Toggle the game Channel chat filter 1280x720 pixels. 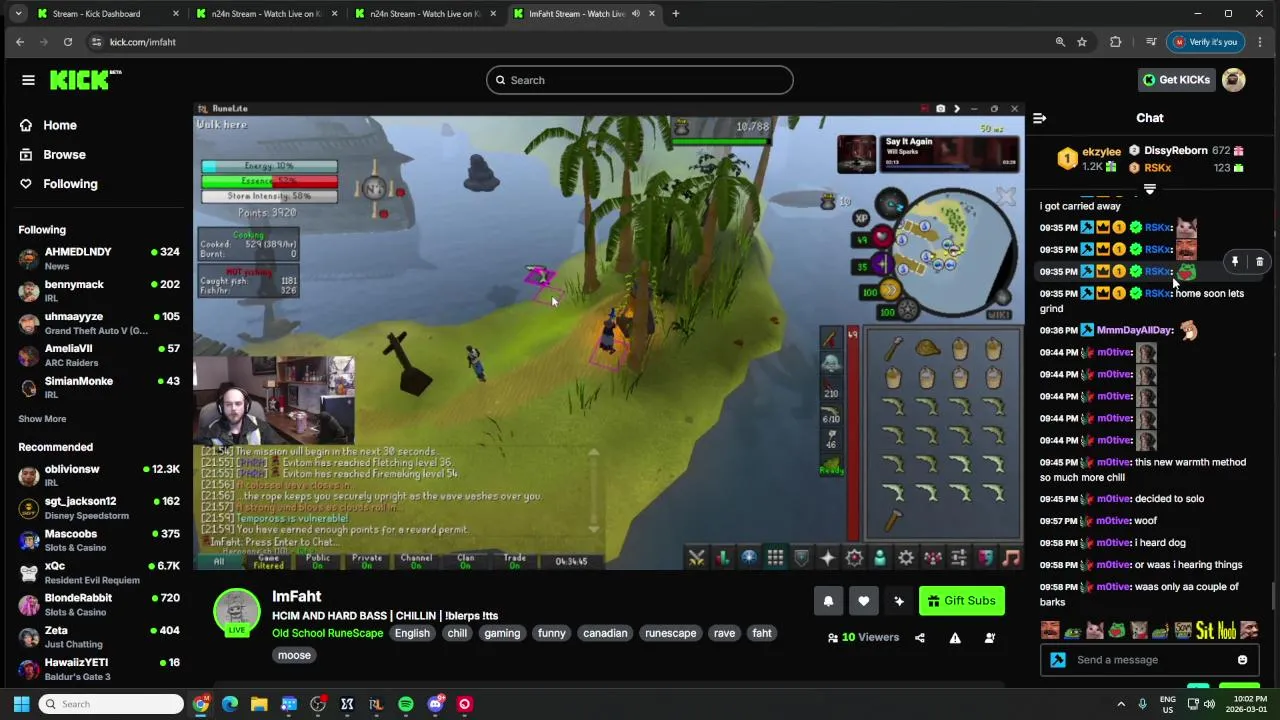416,561
